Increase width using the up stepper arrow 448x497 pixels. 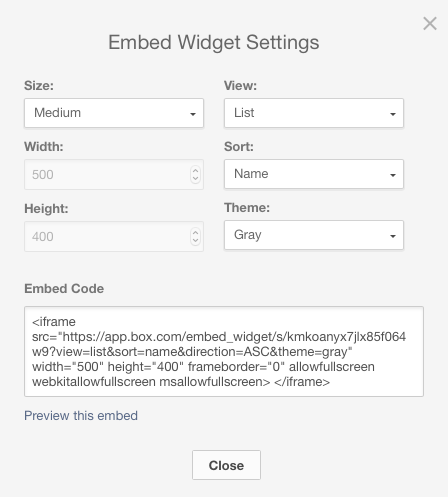[195, 171]
